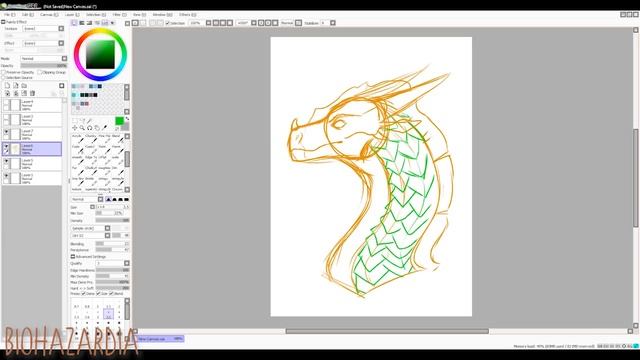Open the Stabilizer dropdown in toolbar
This screenshot has height=360, width=640.
(333, 23)
